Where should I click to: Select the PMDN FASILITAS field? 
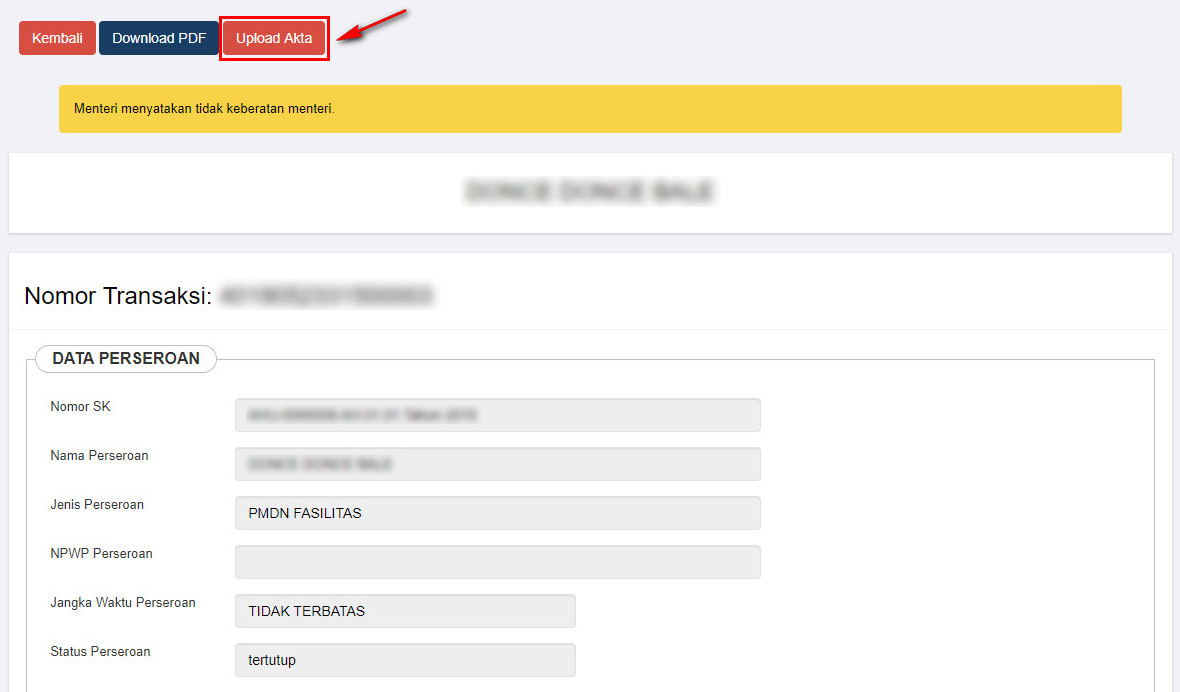[x=497, y=513]
